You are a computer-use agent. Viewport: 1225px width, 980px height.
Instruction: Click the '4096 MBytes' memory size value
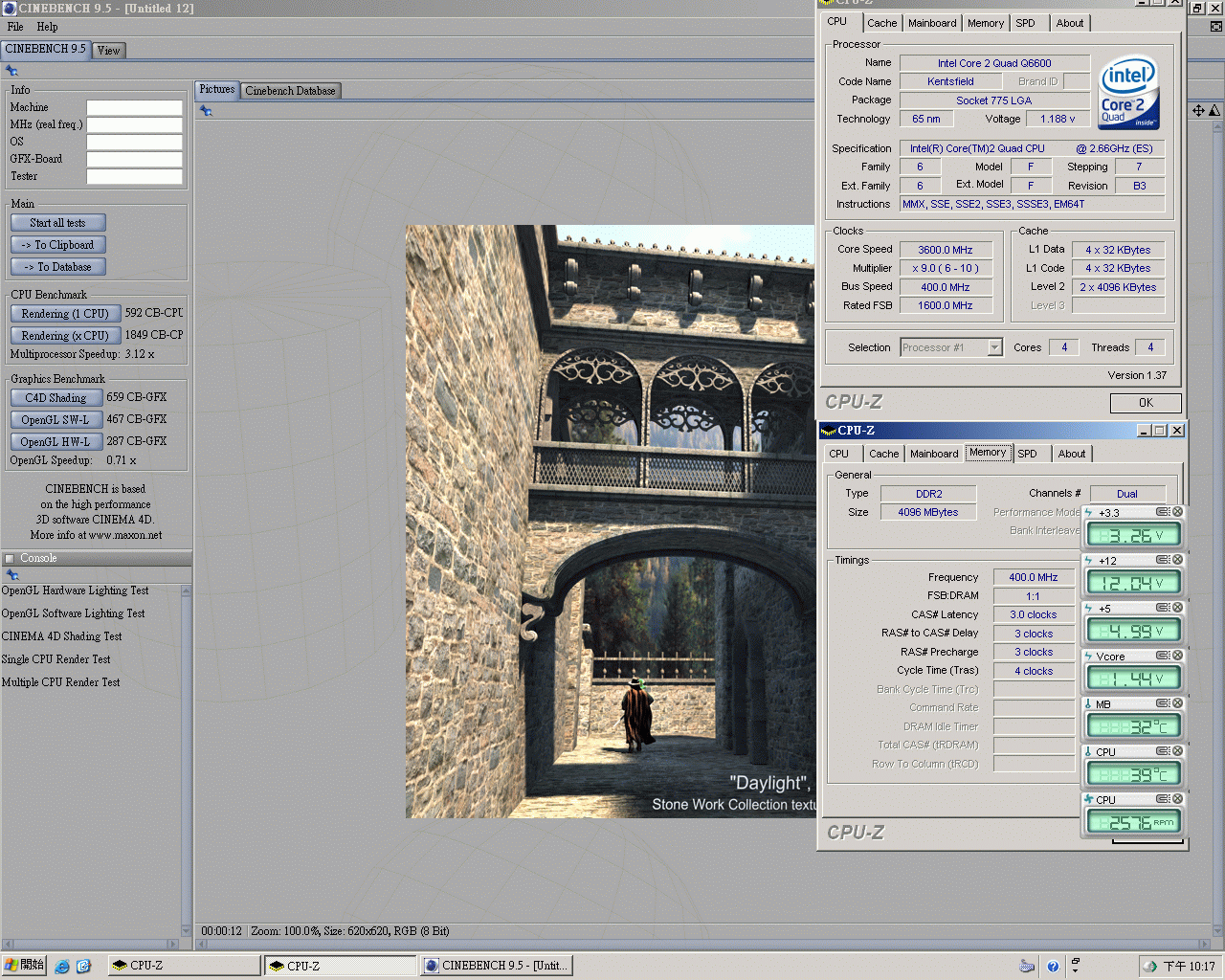[x=928, y=512]
